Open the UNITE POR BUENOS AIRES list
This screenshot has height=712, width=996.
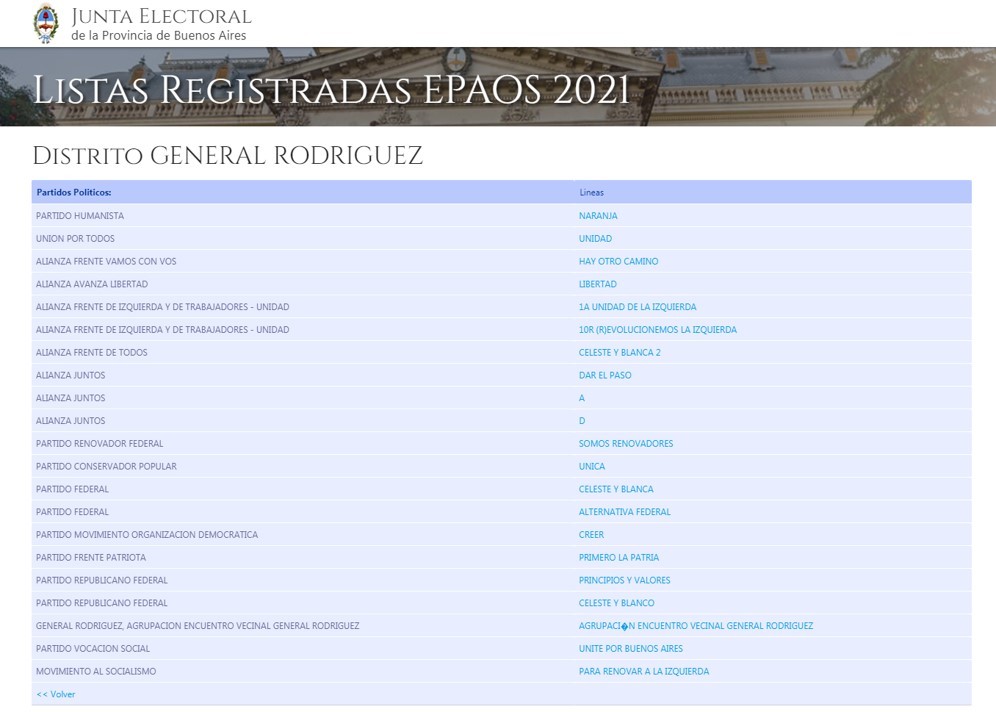point(630,649)
